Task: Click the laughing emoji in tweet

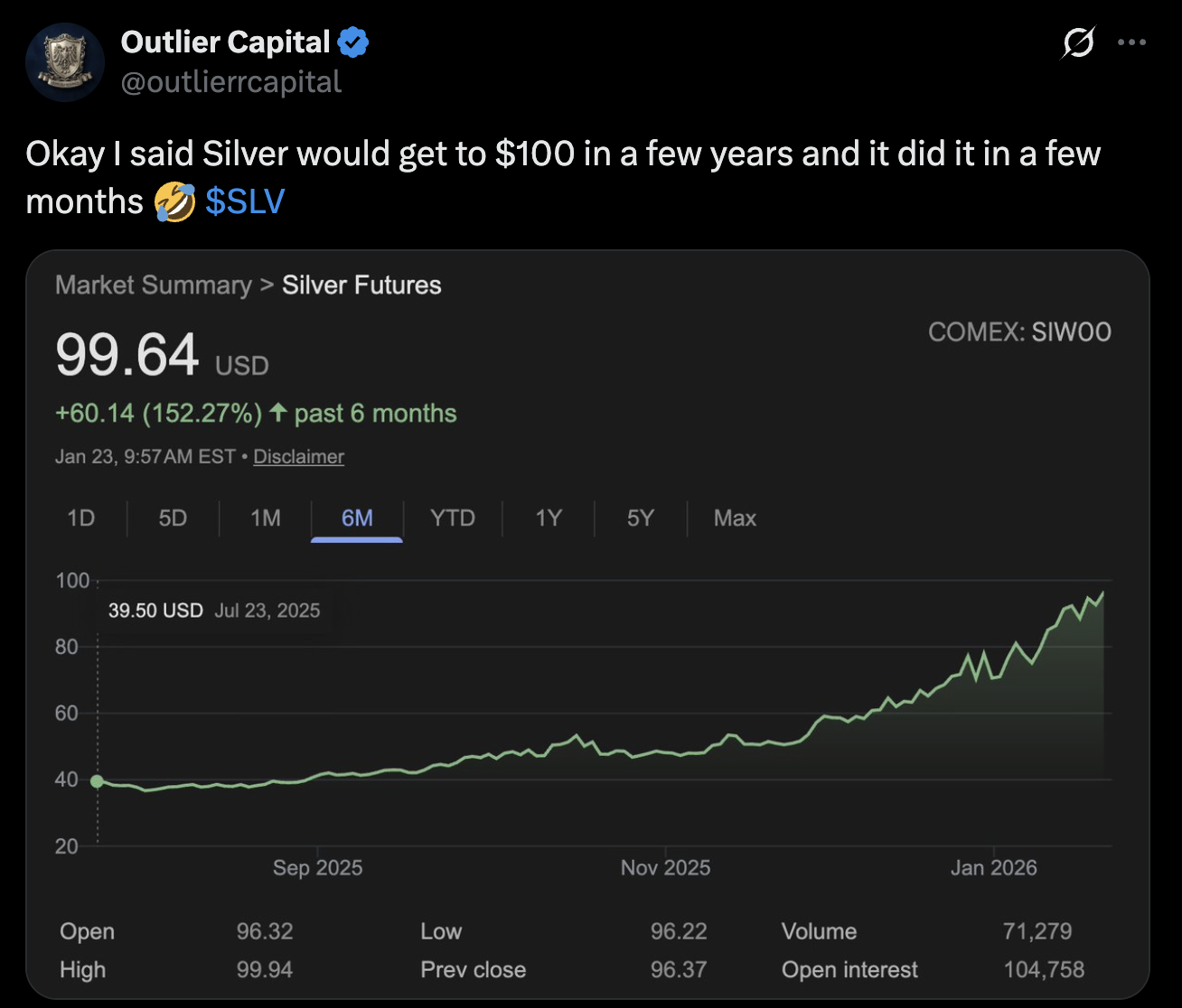Action: click(x=174, y=201)
